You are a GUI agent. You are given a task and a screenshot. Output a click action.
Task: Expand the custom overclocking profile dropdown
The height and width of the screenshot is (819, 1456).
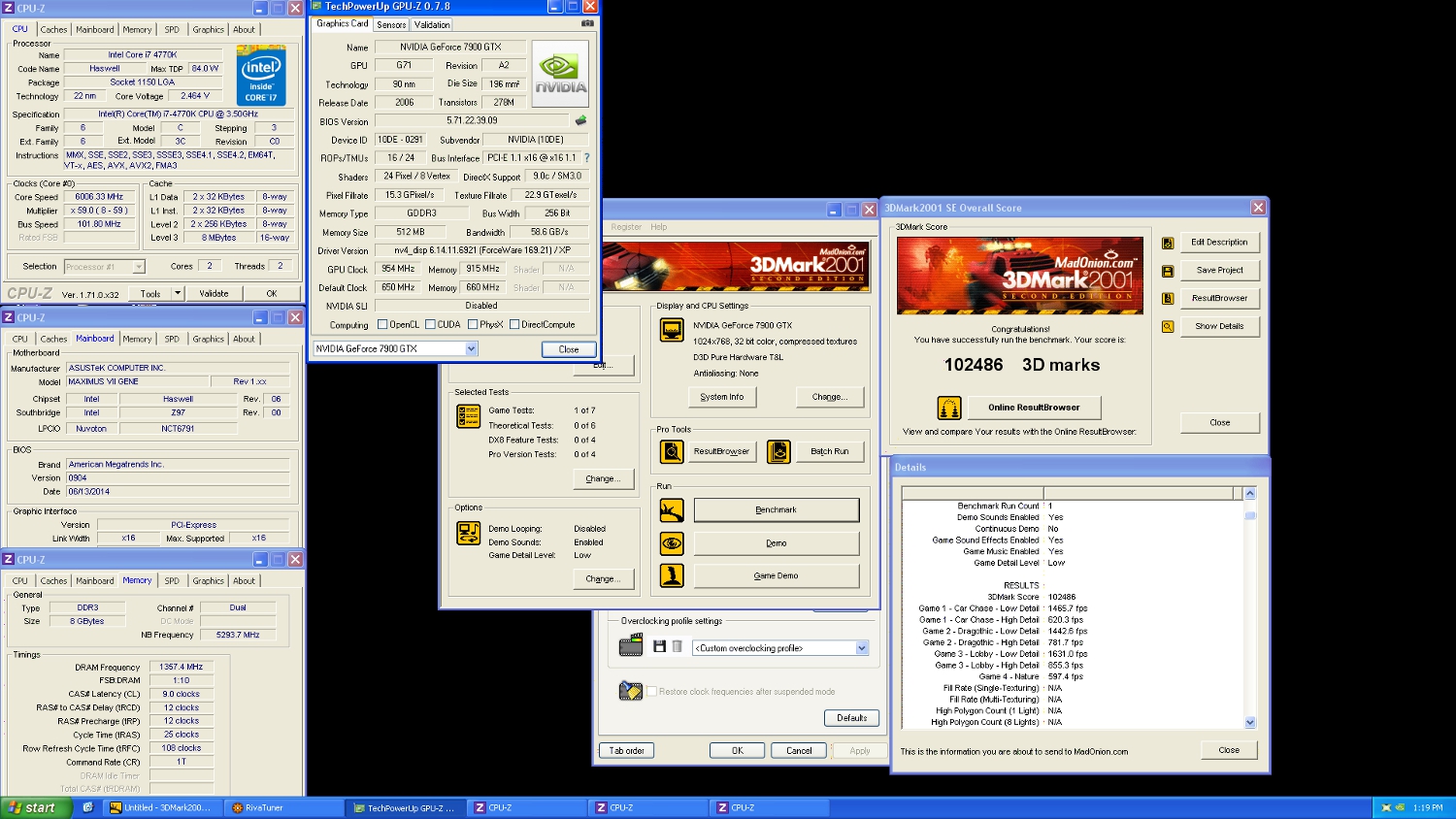[861, 648]
